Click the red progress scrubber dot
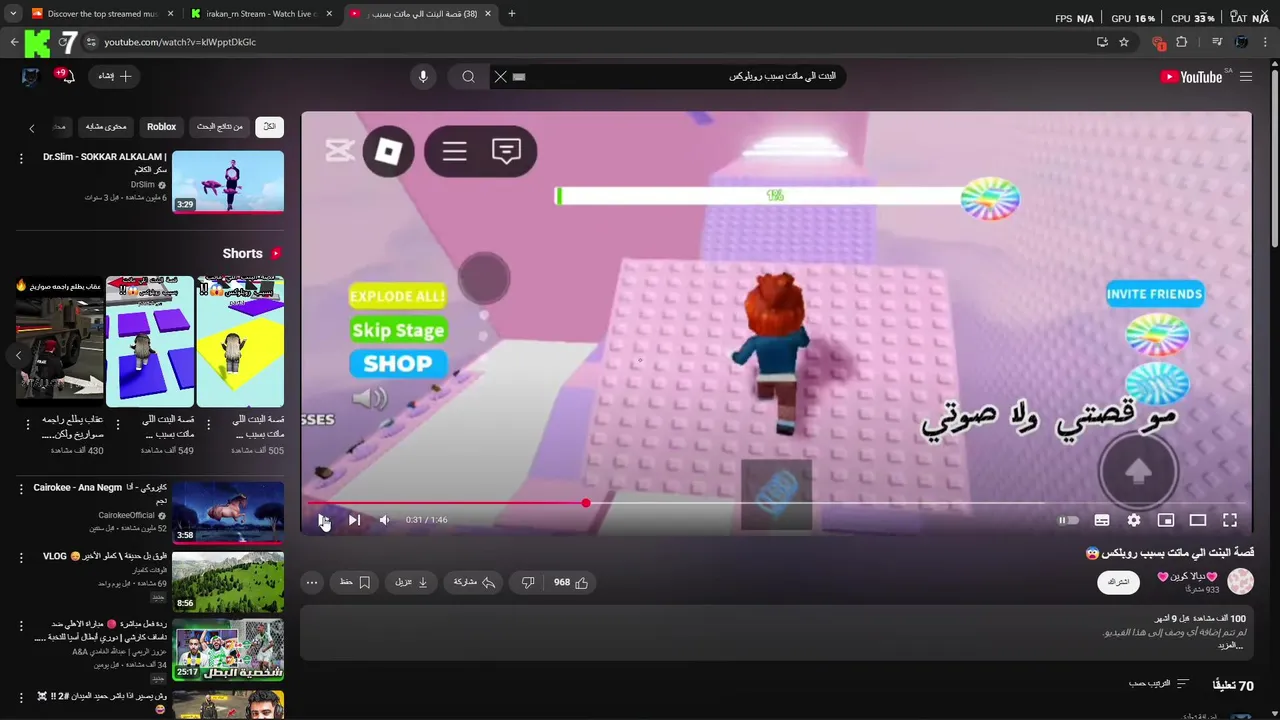 (586, 503)
